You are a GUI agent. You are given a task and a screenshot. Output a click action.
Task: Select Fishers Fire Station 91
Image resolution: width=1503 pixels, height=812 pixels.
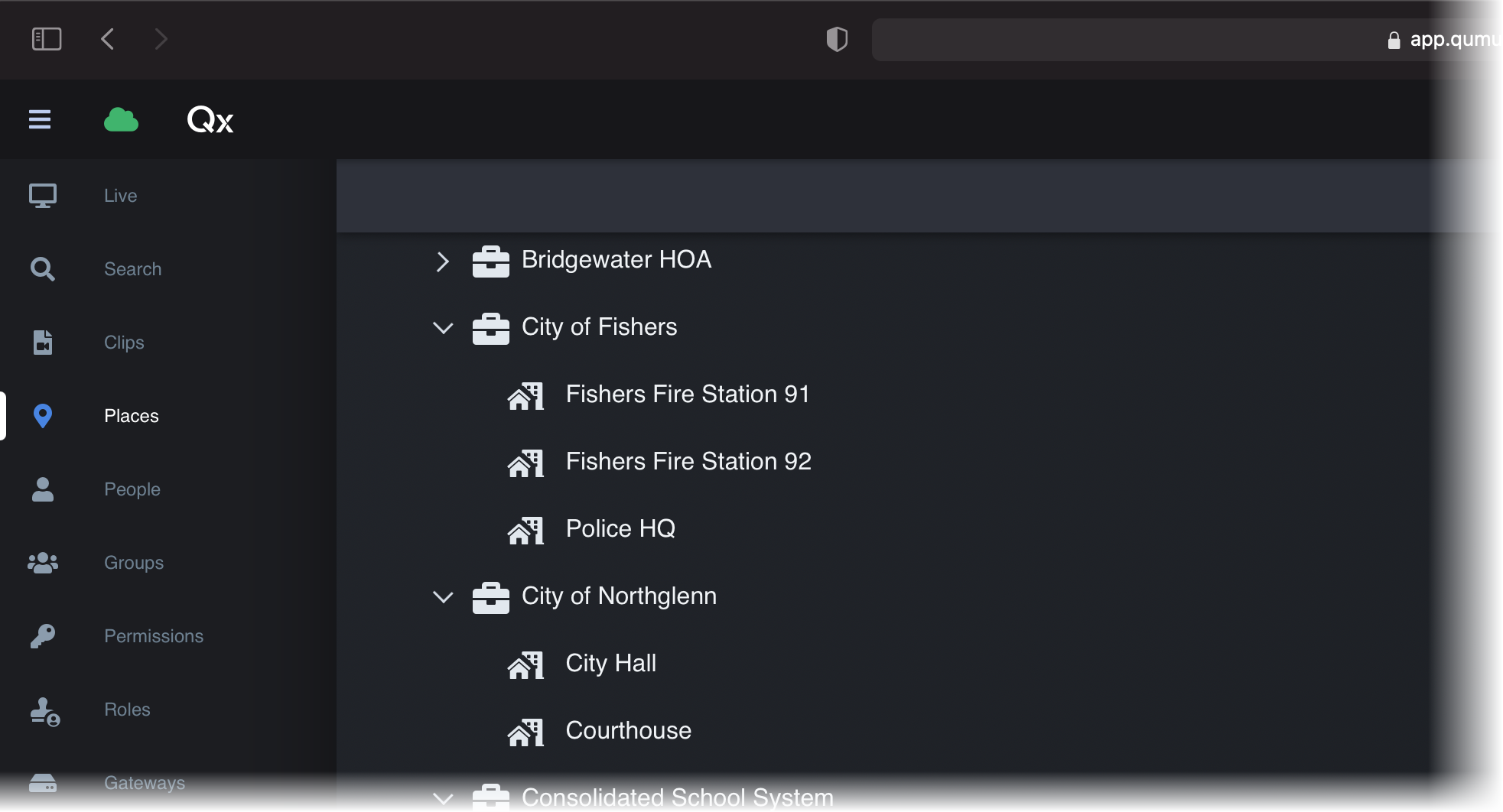(687, 394)
